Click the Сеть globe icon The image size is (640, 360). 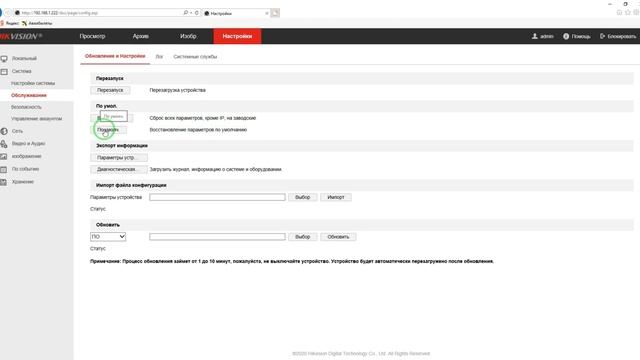click(4, 131)
